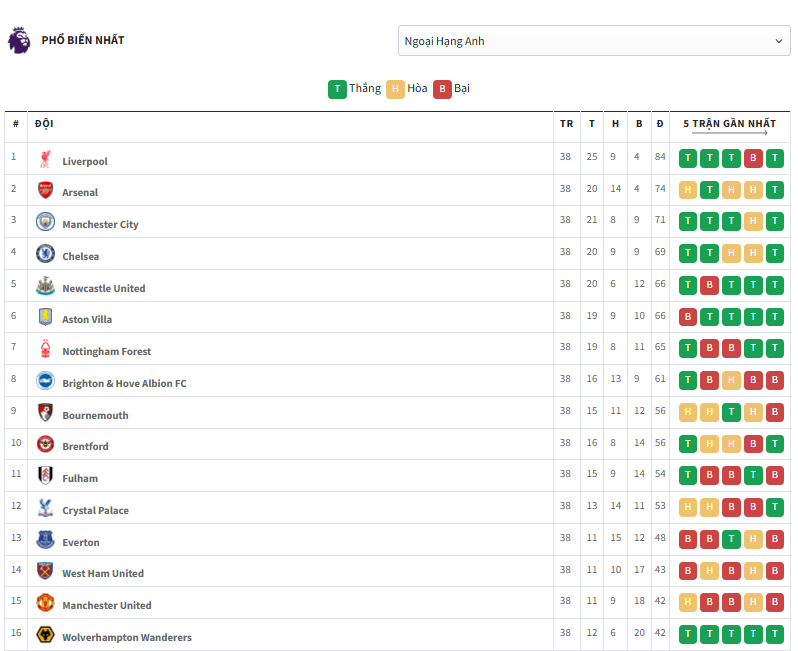Open the Ngoại Hạng Anh league dropdown
This screenshot has width=798, height=651.
[593, 41]
